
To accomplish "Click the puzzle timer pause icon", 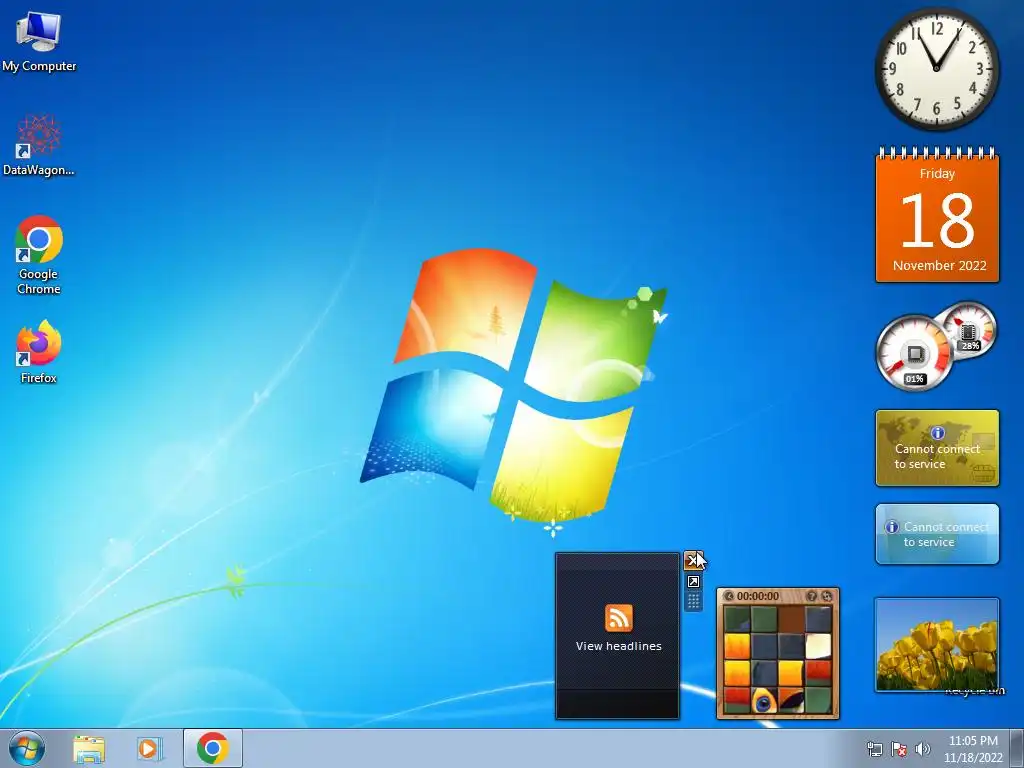I will [729, 596].
